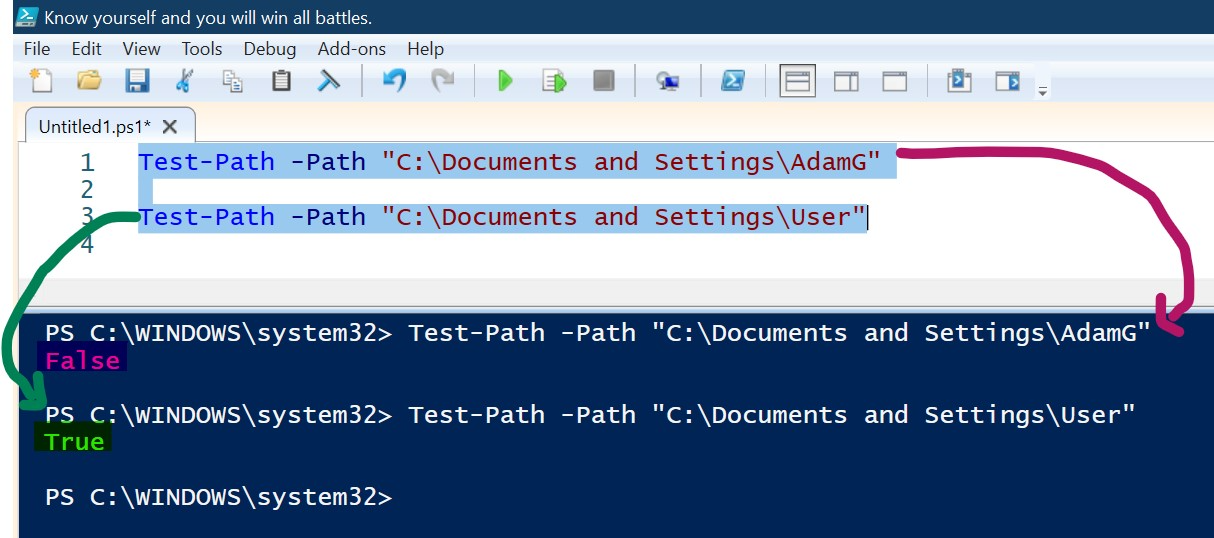The height and width of the screenshot is (538, 1214).
Task: Launch PowerShell.exe console icon
Action: pyautogui.click(x=733, y=81)
